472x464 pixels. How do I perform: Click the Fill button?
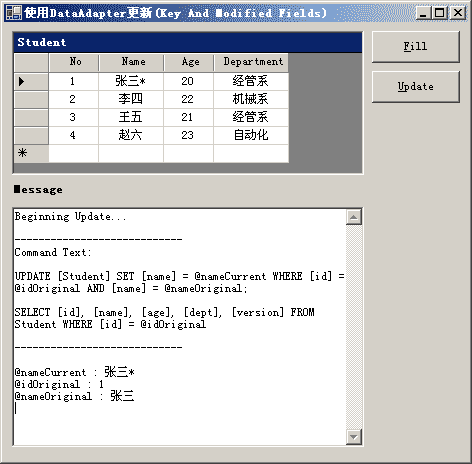(416, 47)
